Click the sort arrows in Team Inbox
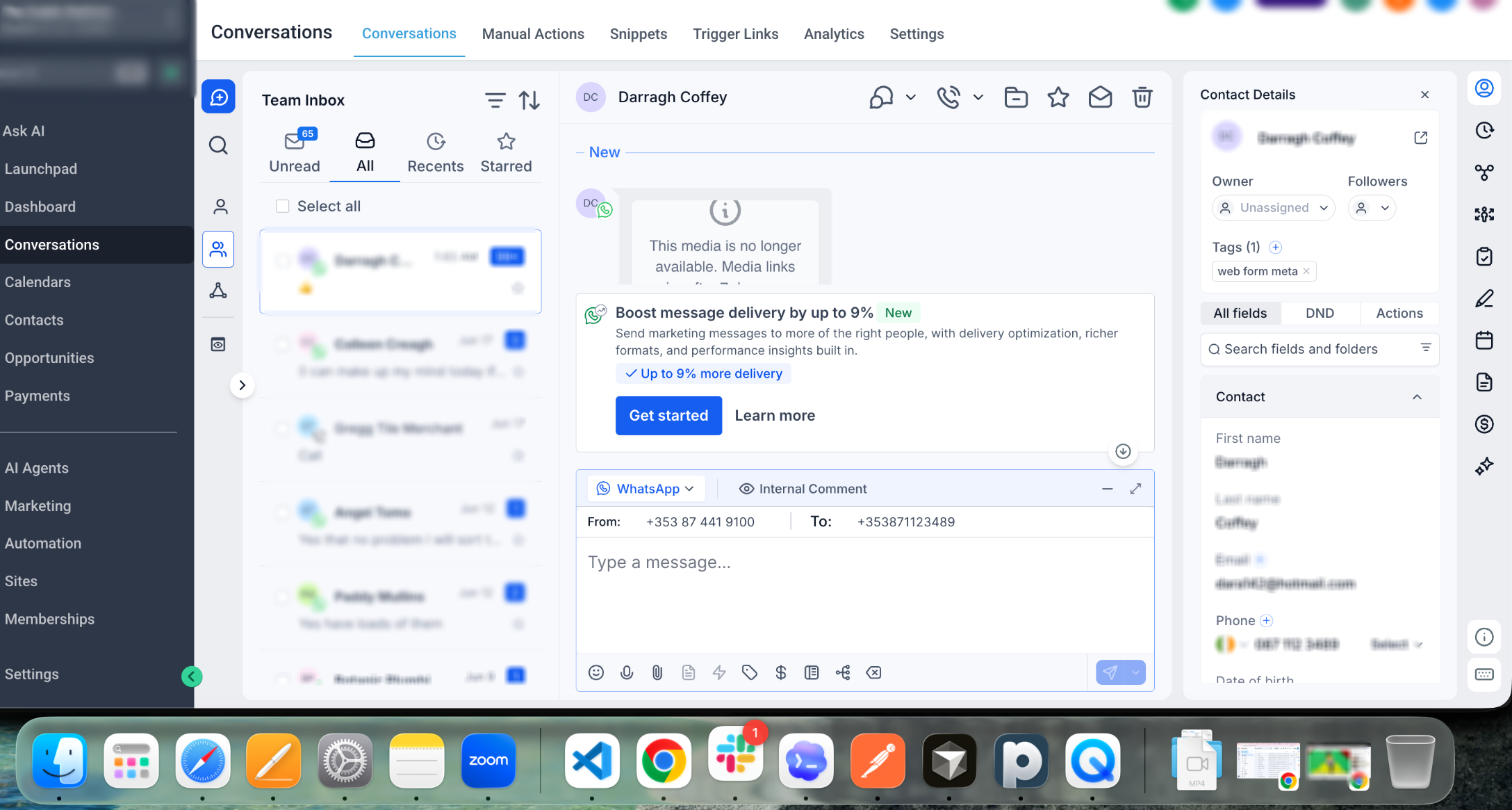 (529, 100)
